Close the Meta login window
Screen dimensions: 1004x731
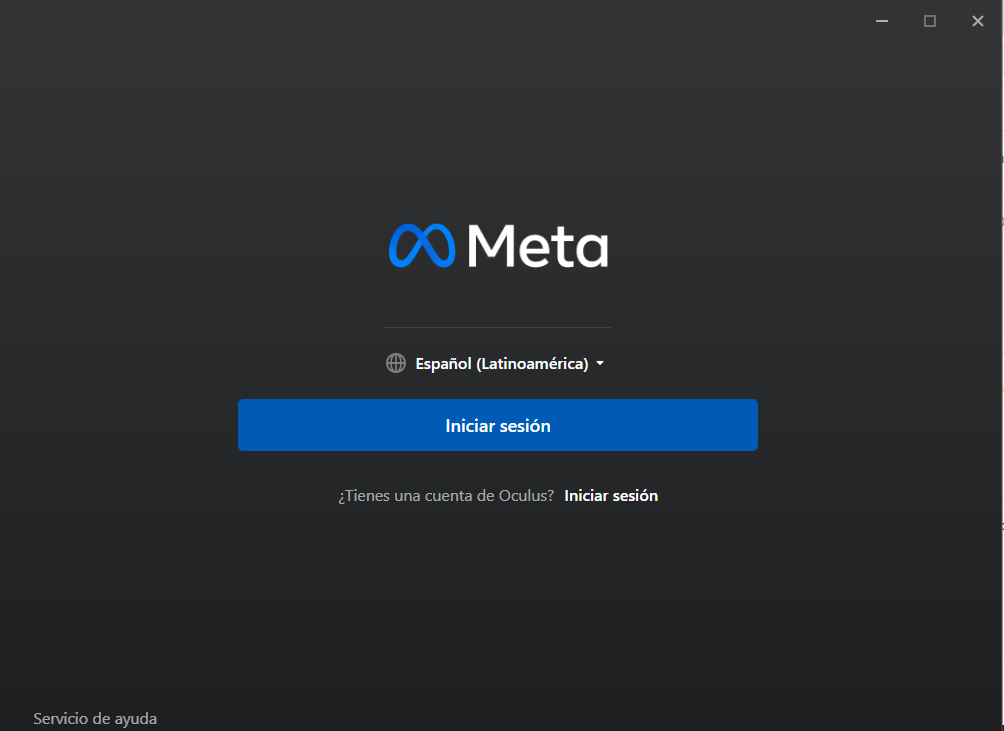pos(978,21)
